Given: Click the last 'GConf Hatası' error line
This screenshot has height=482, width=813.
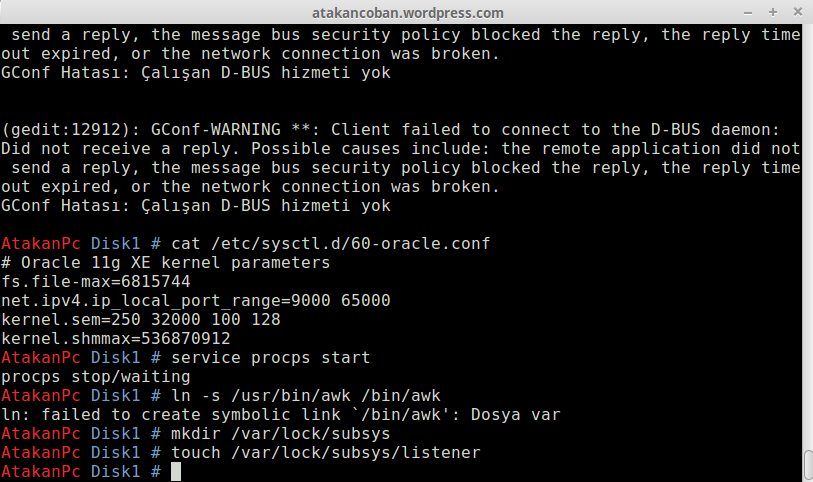Looking at the screenshot, I should point(195,206).
